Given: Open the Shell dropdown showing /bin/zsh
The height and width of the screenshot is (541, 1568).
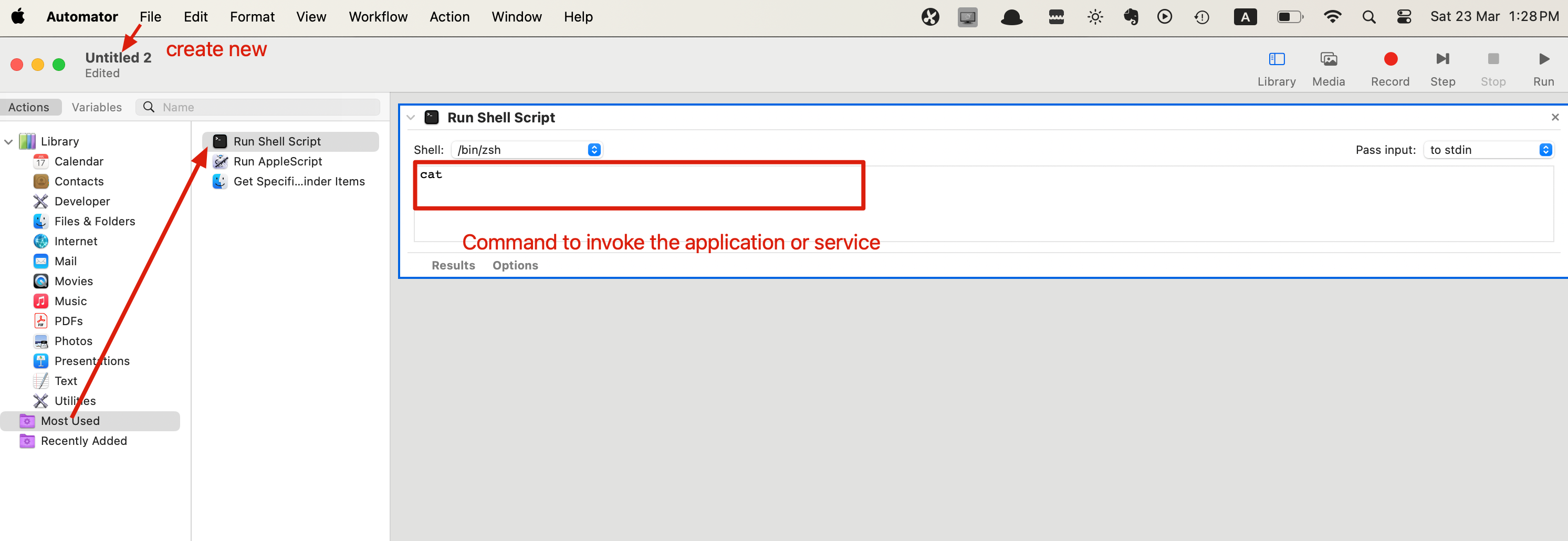Looking at the screenshot, I should pyautogui.click(x=527, y=150).
